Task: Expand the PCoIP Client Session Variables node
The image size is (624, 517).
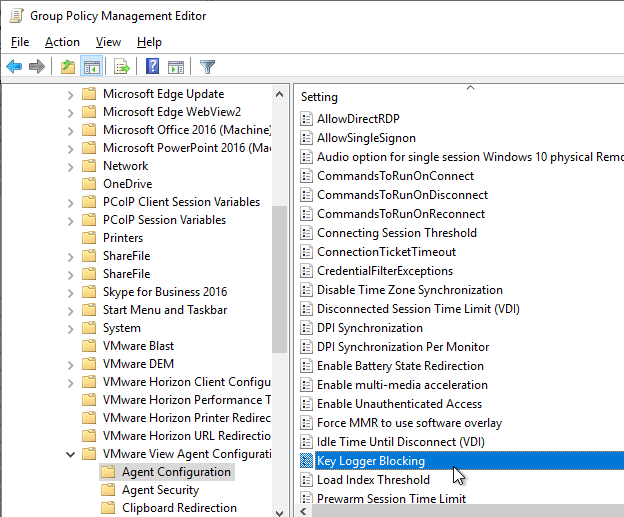Action: (70, 203)
